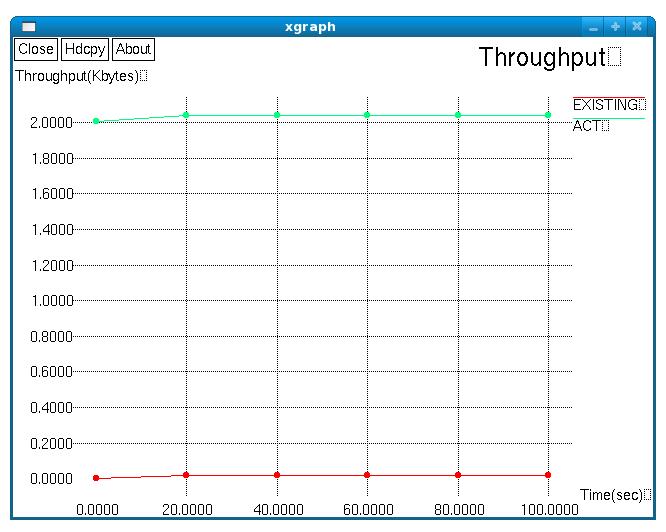Viewport: 666px width, 532px height.
Task: Click the 1.4000 y-axis value
Action: pos(53,230)
